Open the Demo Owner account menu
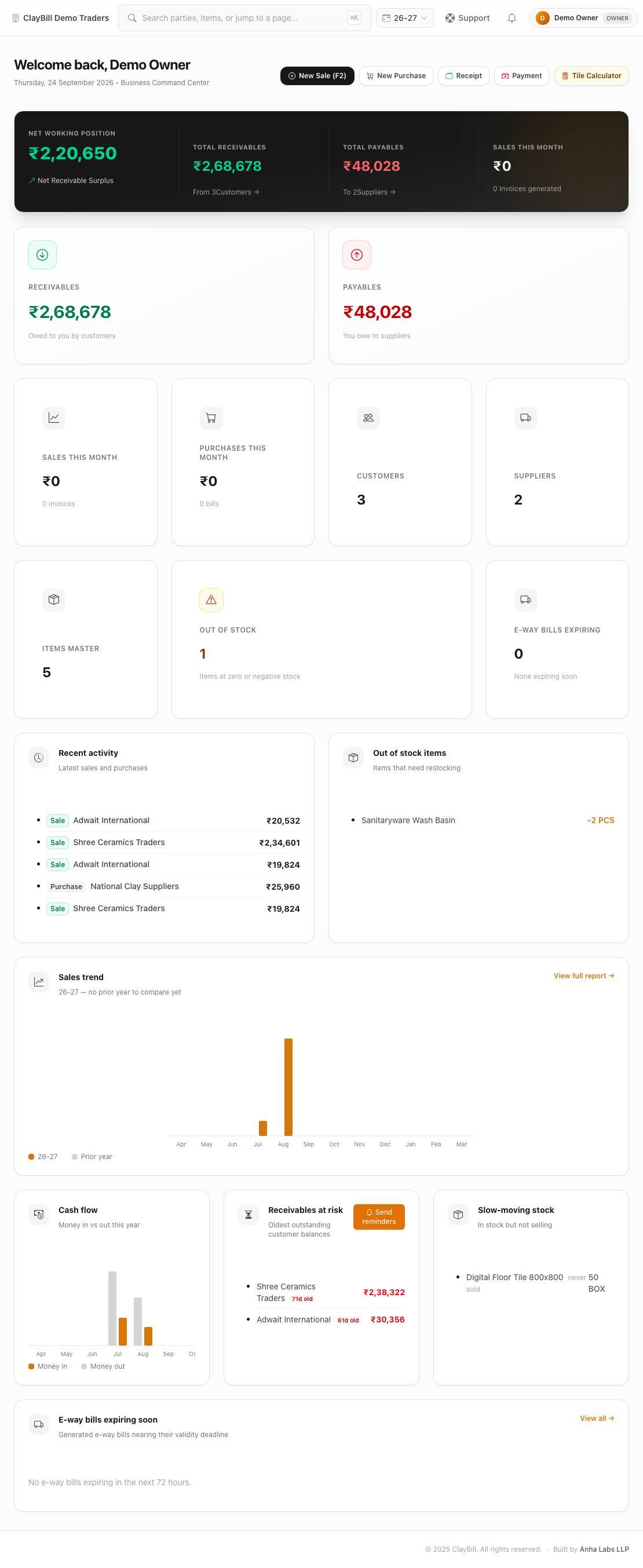Screen dimensions: 643x1568 point(583,19)
